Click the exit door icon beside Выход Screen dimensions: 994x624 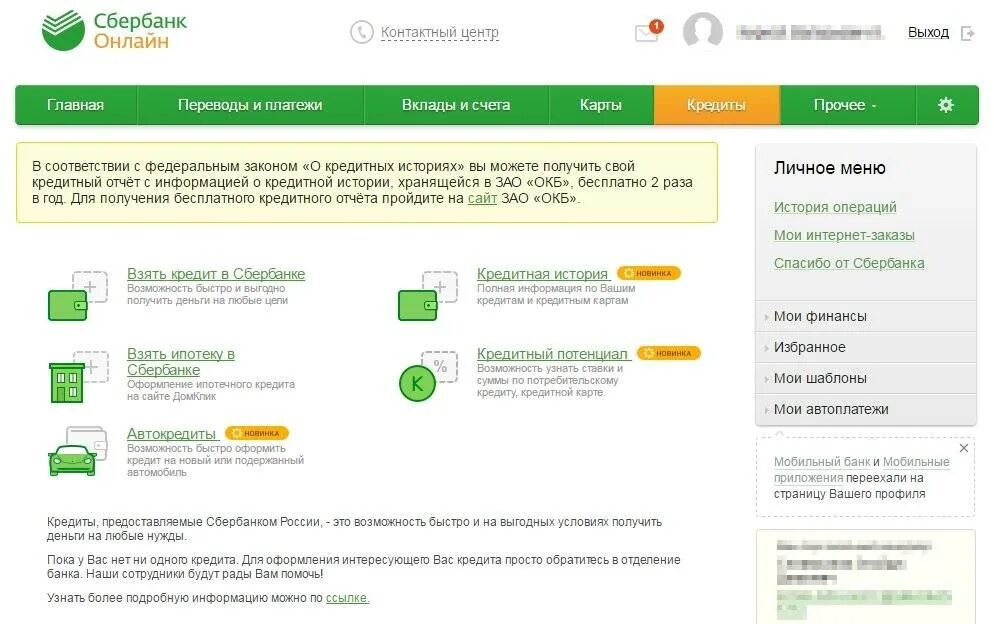pos(967,33)
